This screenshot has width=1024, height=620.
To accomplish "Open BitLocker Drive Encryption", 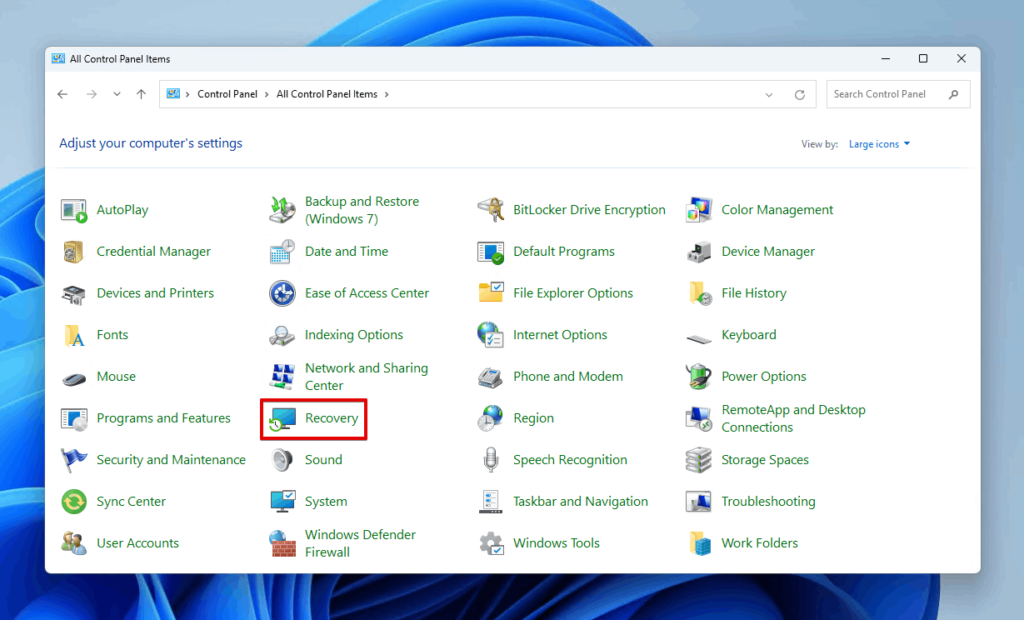I will click(588, 210).
